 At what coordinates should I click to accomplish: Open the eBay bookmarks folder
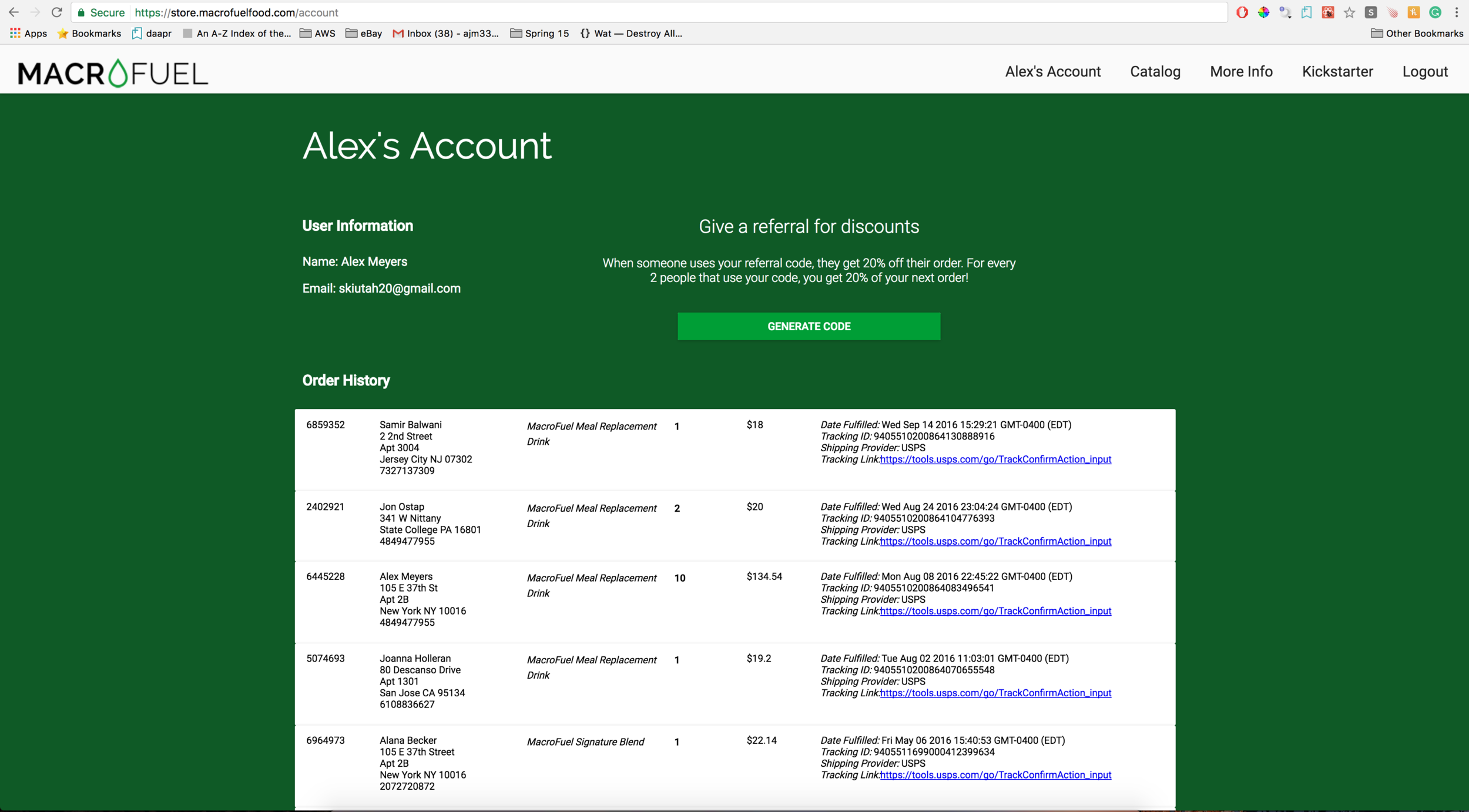click(x=364, y=33)
